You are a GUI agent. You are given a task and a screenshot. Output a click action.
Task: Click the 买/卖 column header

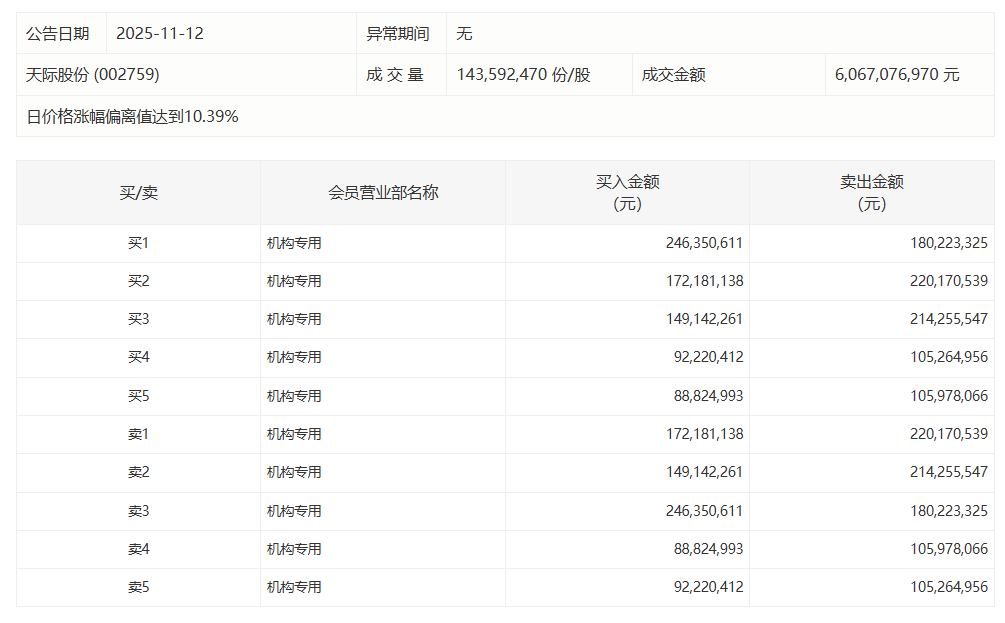tap(134, 192)
